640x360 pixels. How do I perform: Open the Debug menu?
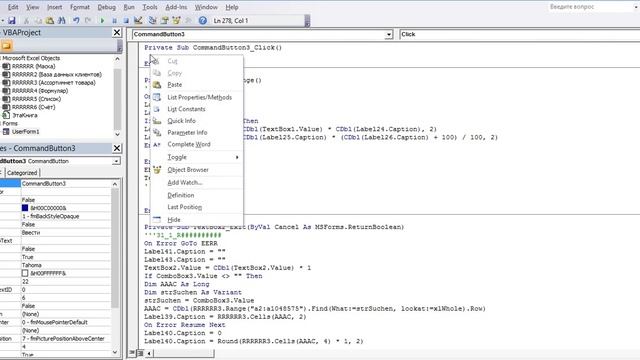107,7
